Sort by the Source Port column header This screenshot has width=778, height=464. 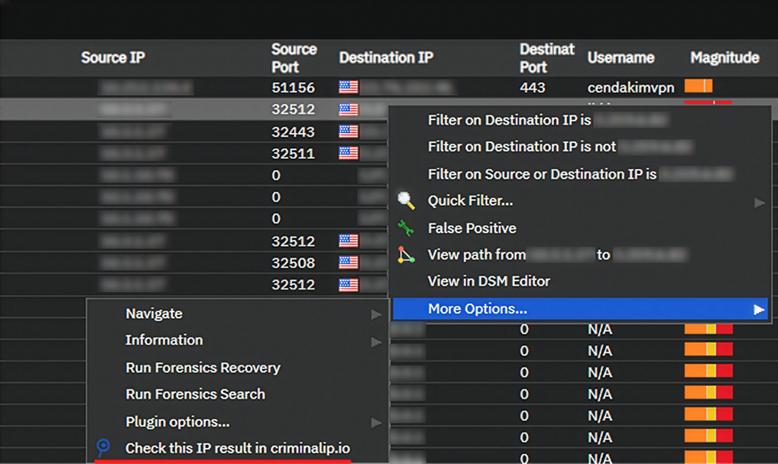293,58
